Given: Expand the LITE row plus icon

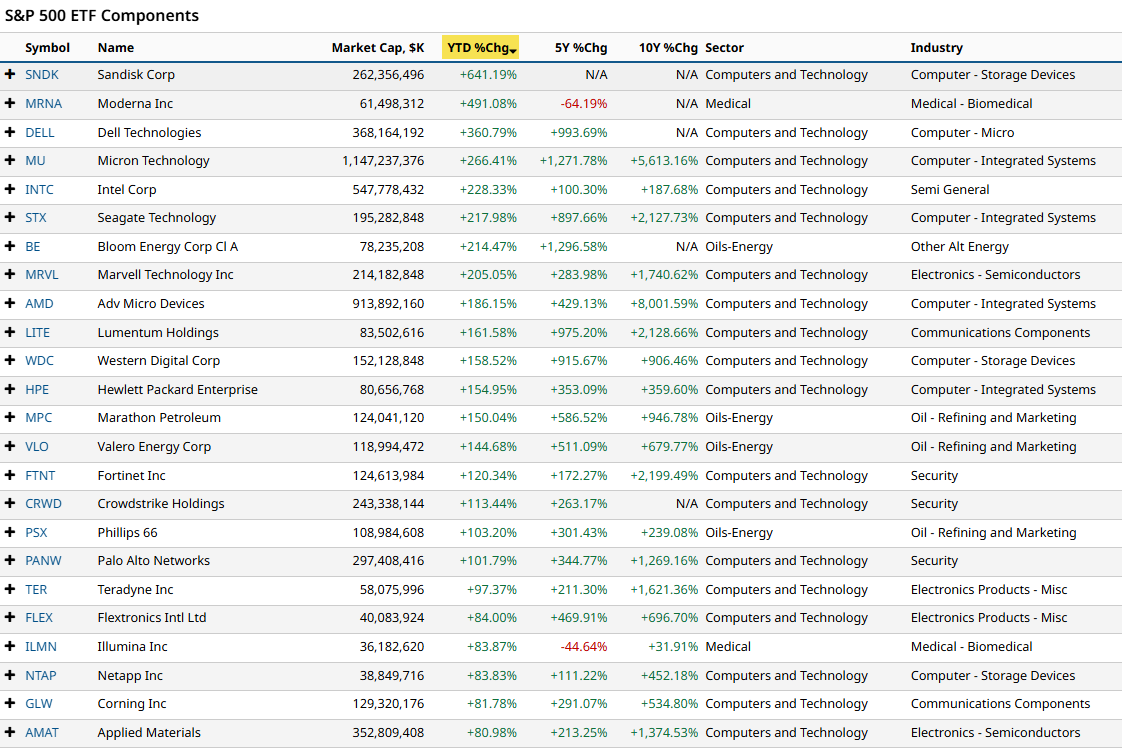Looking at the screenshot, I should click(x=10, y=332).
